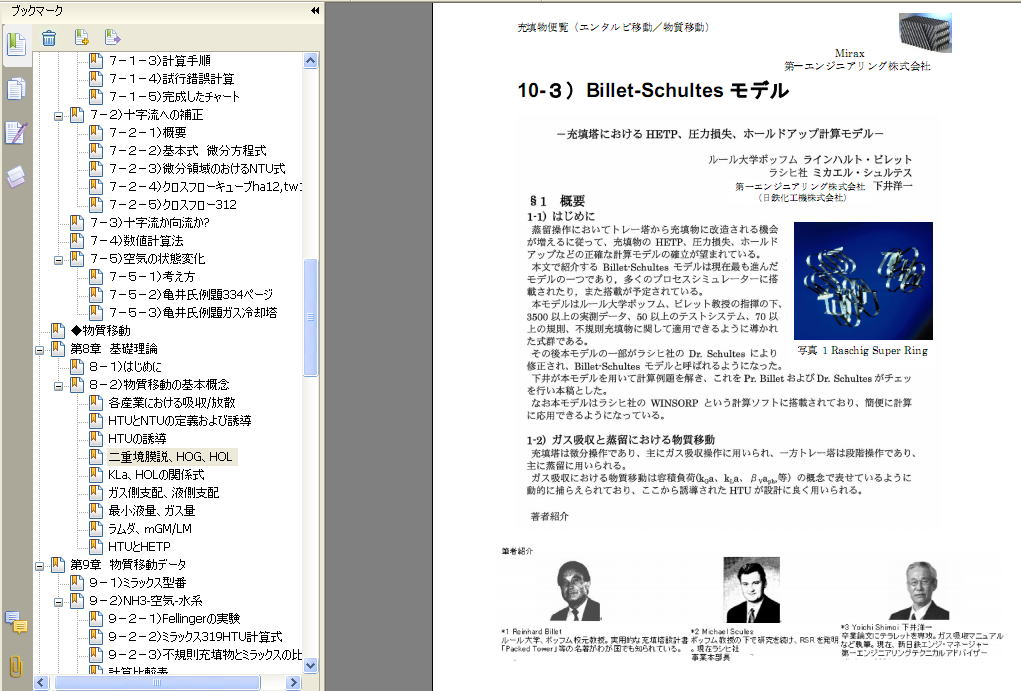Jump to bookmark 7-4)数値計算法
The height and width of the screenshot is (691, 1021).
point(136,241)
